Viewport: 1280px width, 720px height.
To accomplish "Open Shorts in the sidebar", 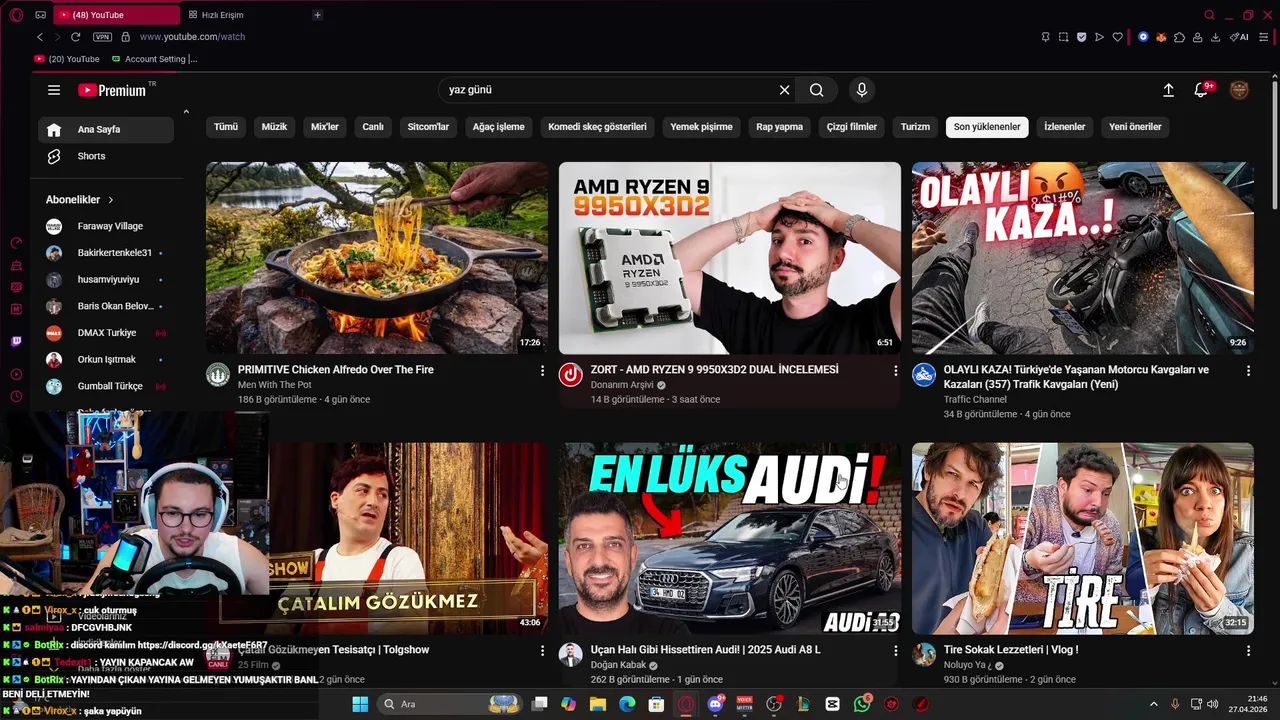I will tap(106, 156).
